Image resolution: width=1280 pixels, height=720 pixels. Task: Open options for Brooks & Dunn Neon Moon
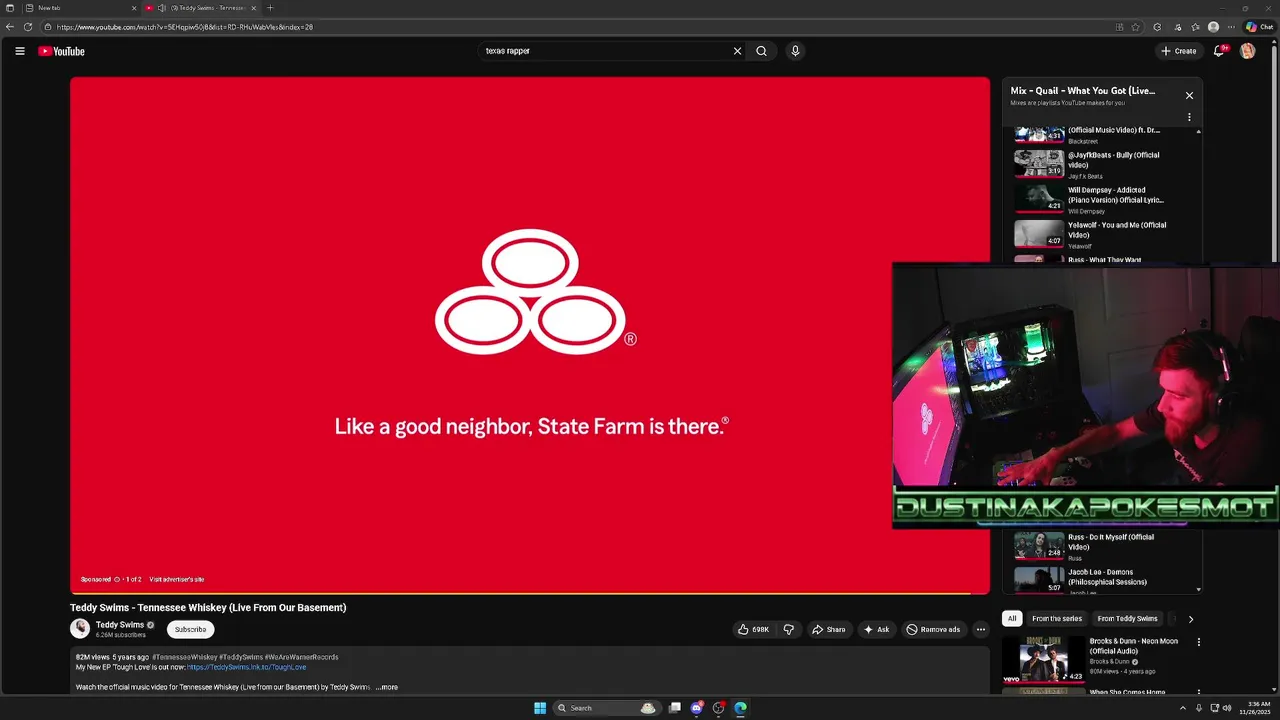(1198, 642)
